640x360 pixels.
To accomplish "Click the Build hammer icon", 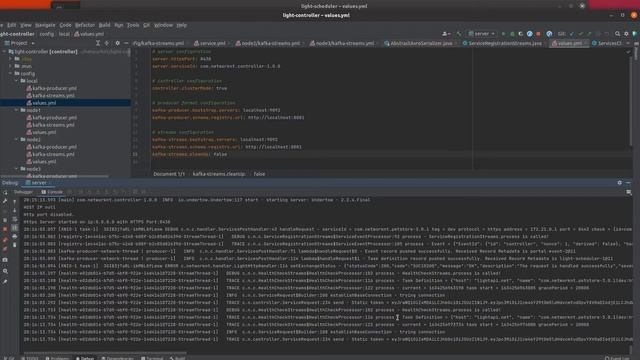I will coord(459,34).
